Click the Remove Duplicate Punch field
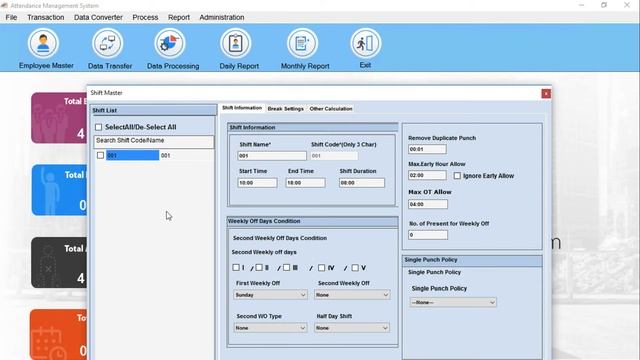 point(427,149)
